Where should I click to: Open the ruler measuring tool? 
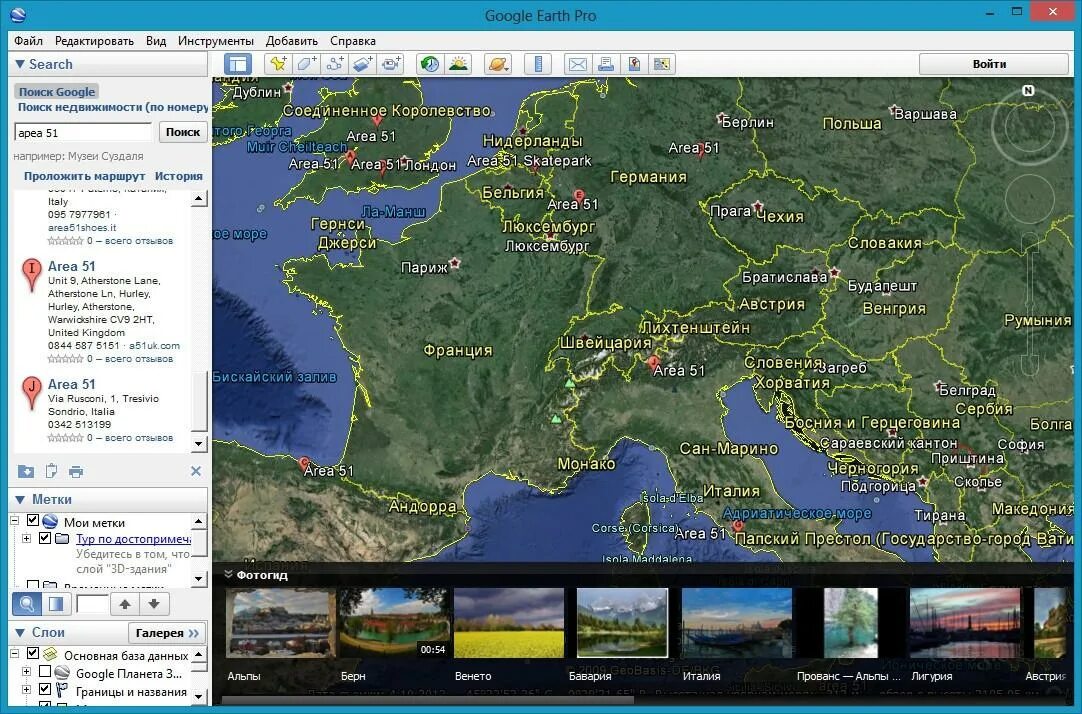[538, 64]
